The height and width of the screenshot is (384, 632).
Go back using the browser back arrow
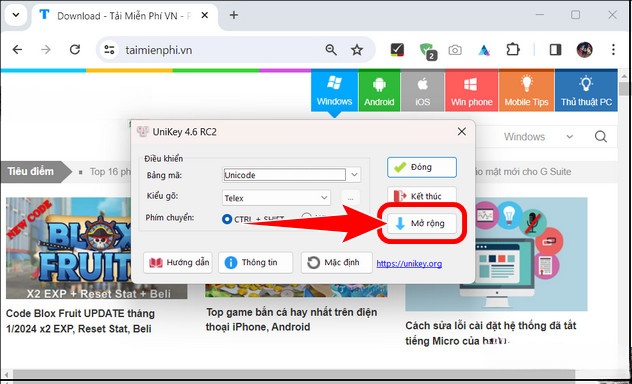point(17,50)
